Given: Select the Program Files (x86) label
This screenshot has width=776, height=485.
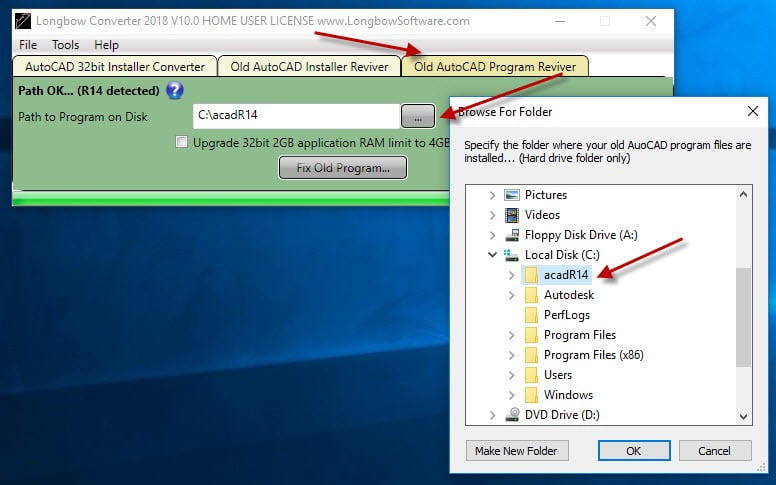Looking at the screenshot, I should (593, 355).
